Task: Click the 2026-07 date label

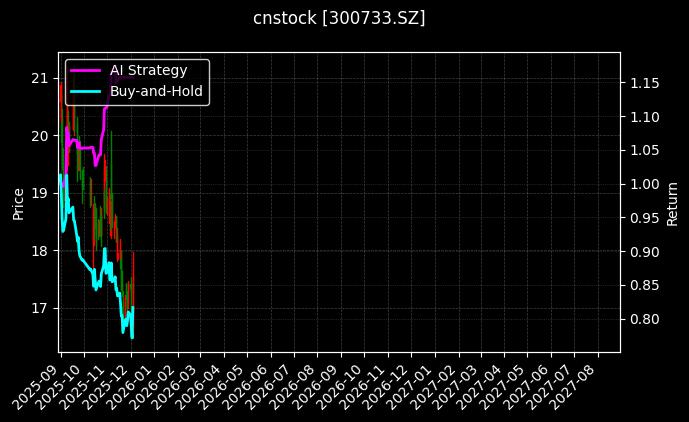Action: (268, 388)
